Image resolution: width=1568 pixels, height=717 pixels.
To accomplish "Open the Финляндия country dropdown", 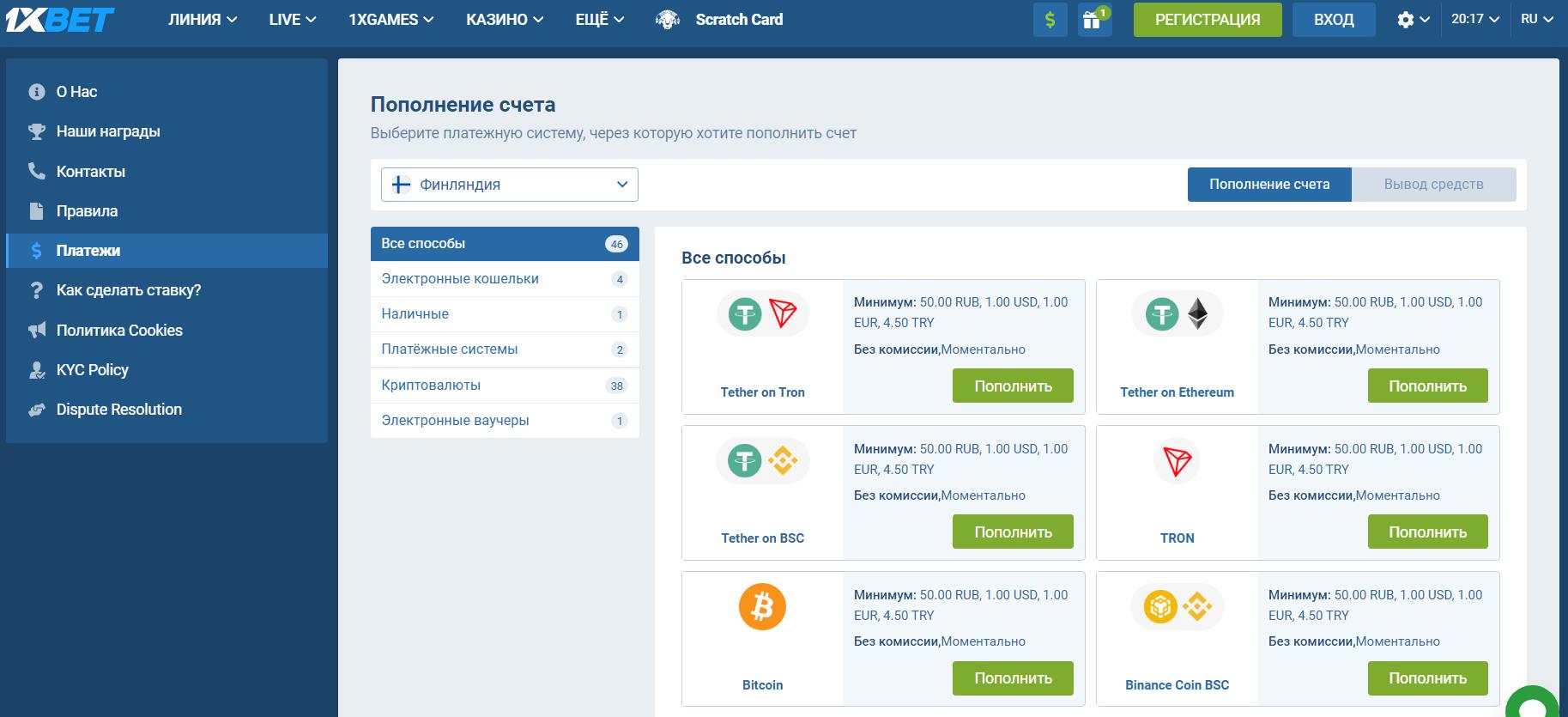I will pyautogui.click(x=510, y=185).
